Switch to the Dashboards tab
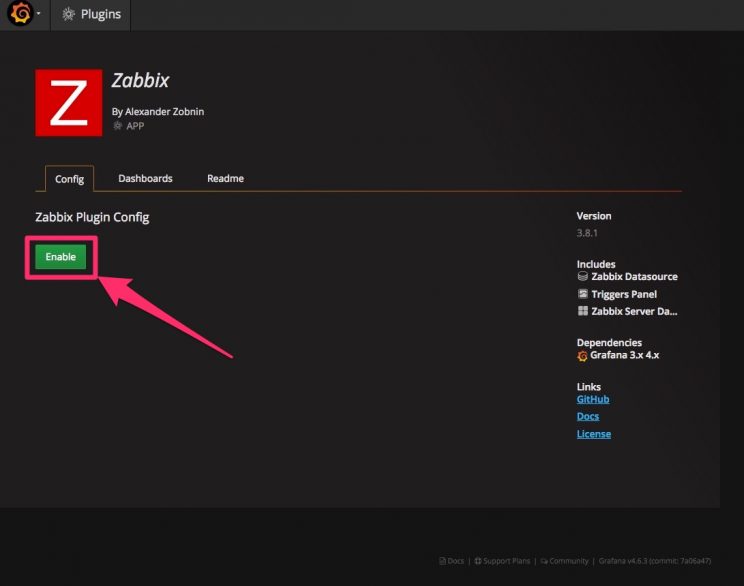744x586 pixels. pos(145,179)
